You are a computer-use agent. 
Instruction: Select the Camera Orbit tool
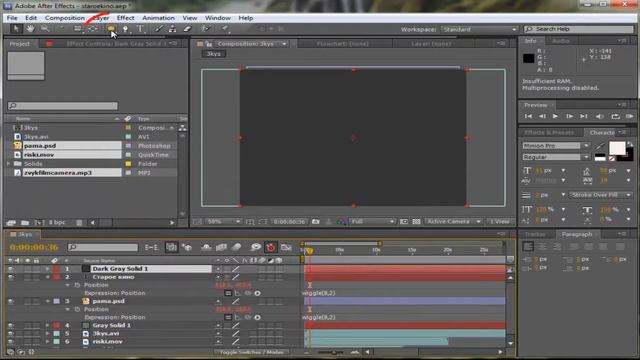78,29
